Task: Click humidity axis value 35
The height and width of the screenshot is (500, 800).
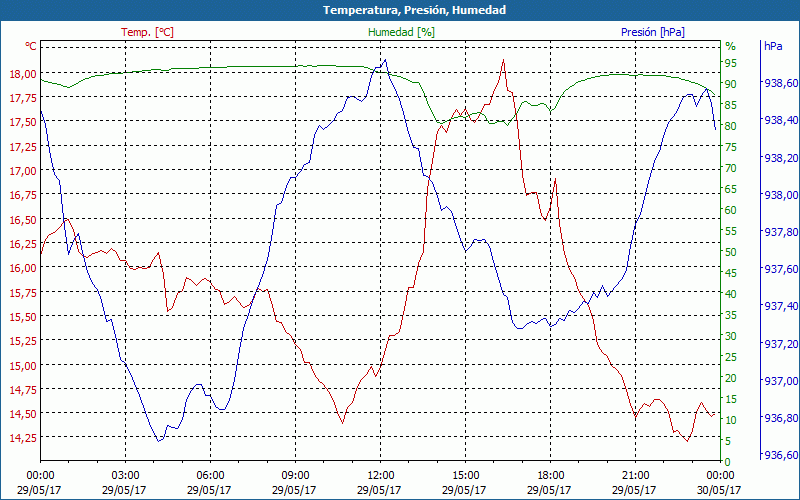Action: (731, 315)
